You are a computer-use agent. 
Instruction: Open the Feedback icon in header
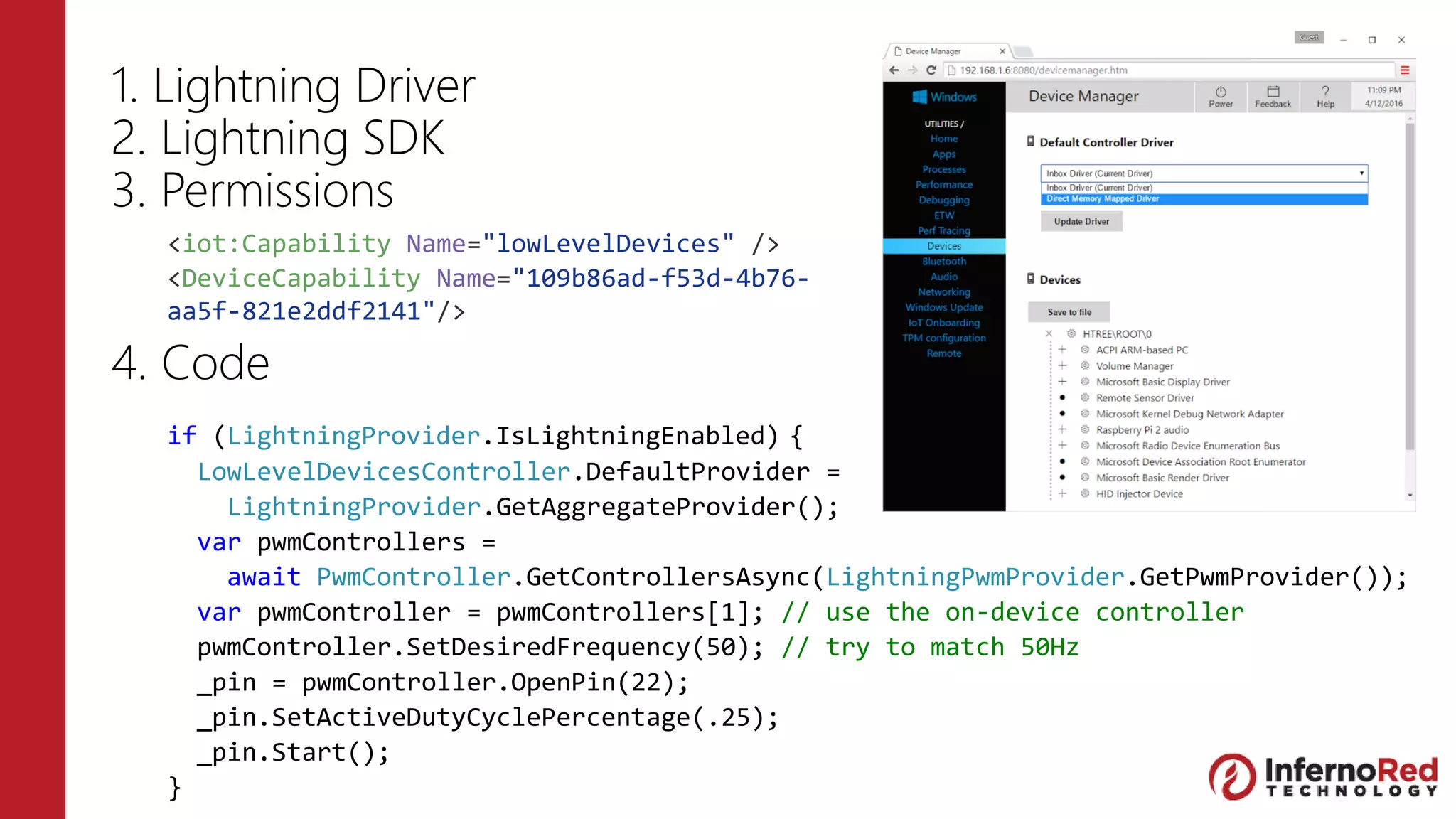[1273, 92]
